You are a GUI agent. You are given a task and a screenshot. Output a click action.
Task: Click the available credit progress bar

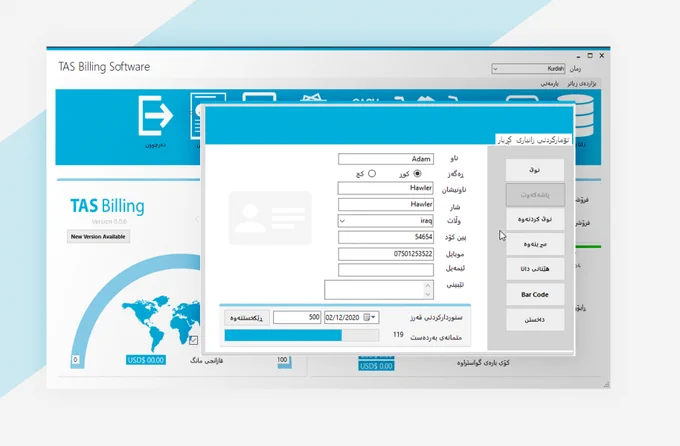coord(301,335)
